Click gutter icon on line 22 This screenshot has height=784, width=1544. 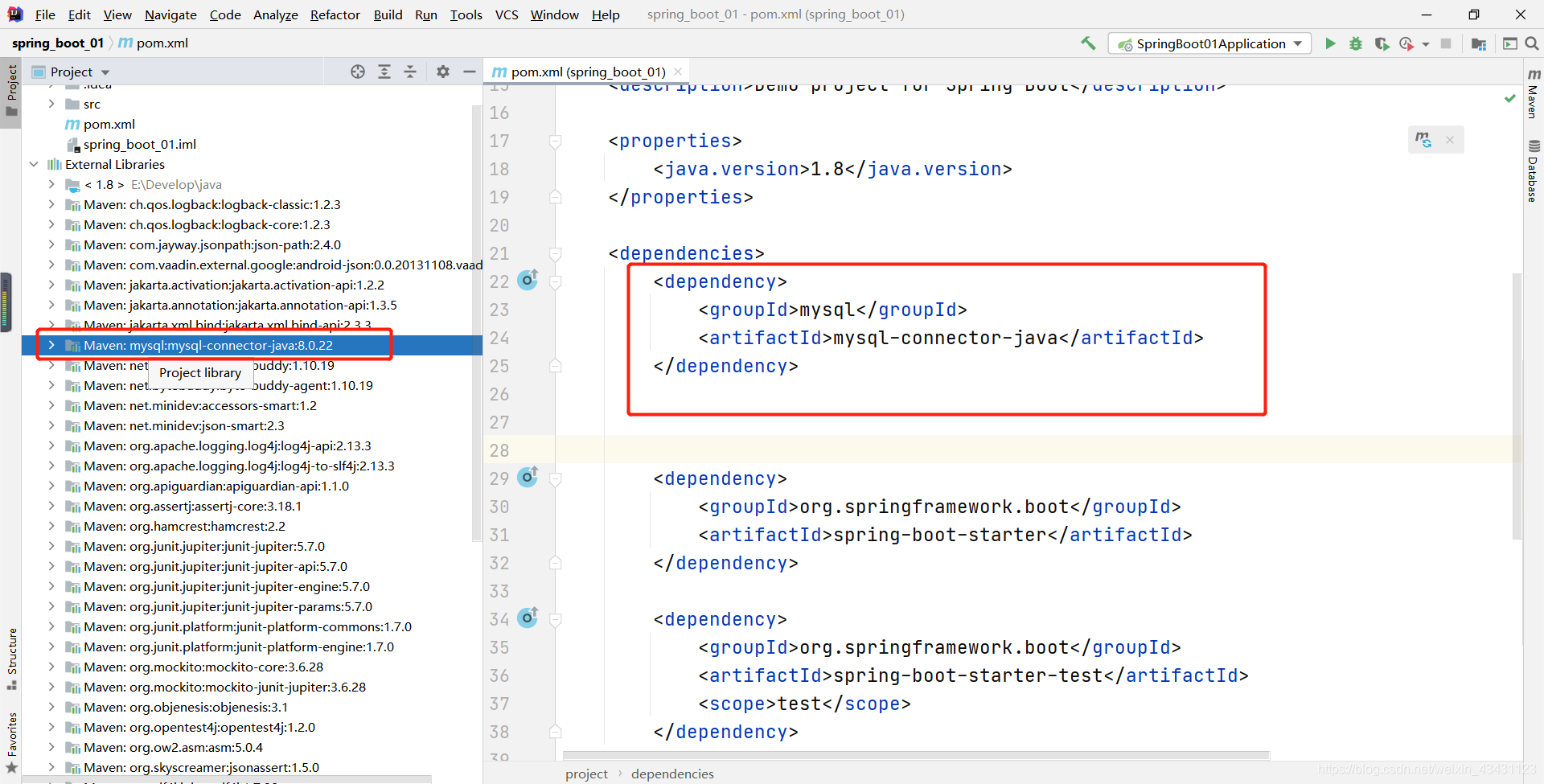point(528,280)
